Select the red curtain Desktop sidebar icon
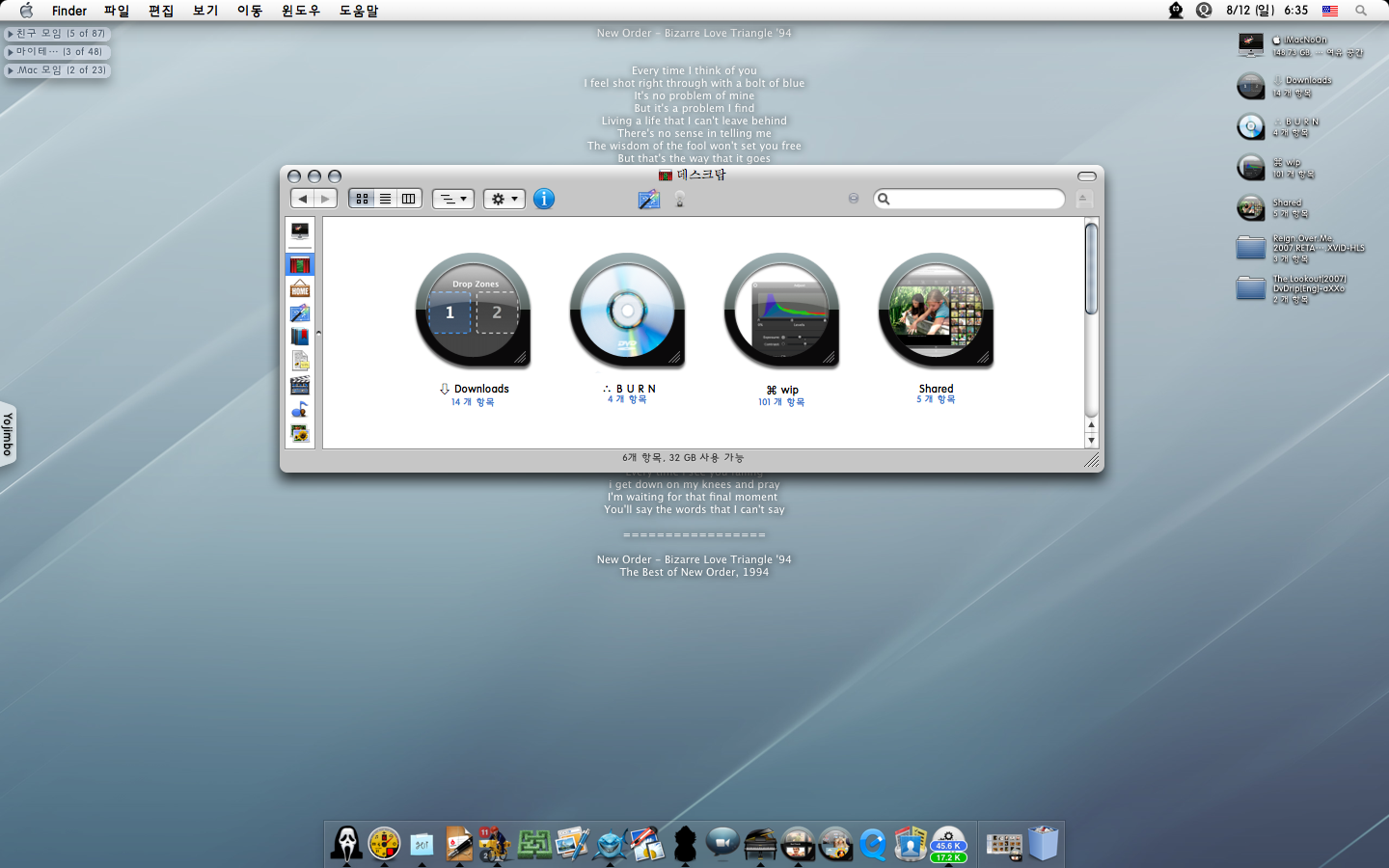This screenshot has width=1389, height=868. [300, 264]
